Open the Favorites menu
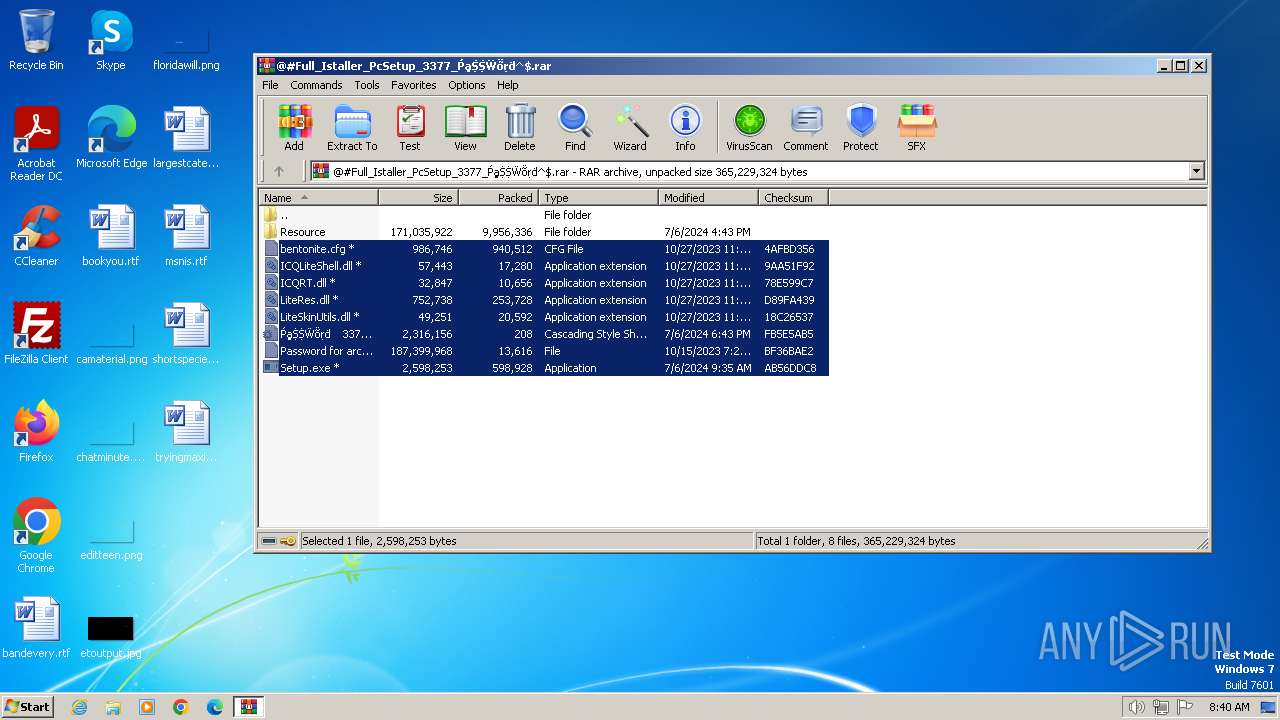The height and width of the screenshot is (720, 1280). coord(413,85)
